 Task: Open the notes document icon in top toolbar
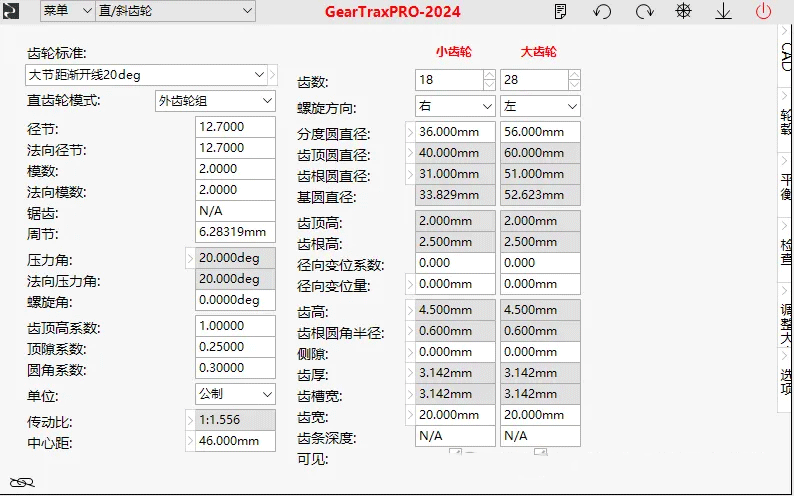pos(561,11)
